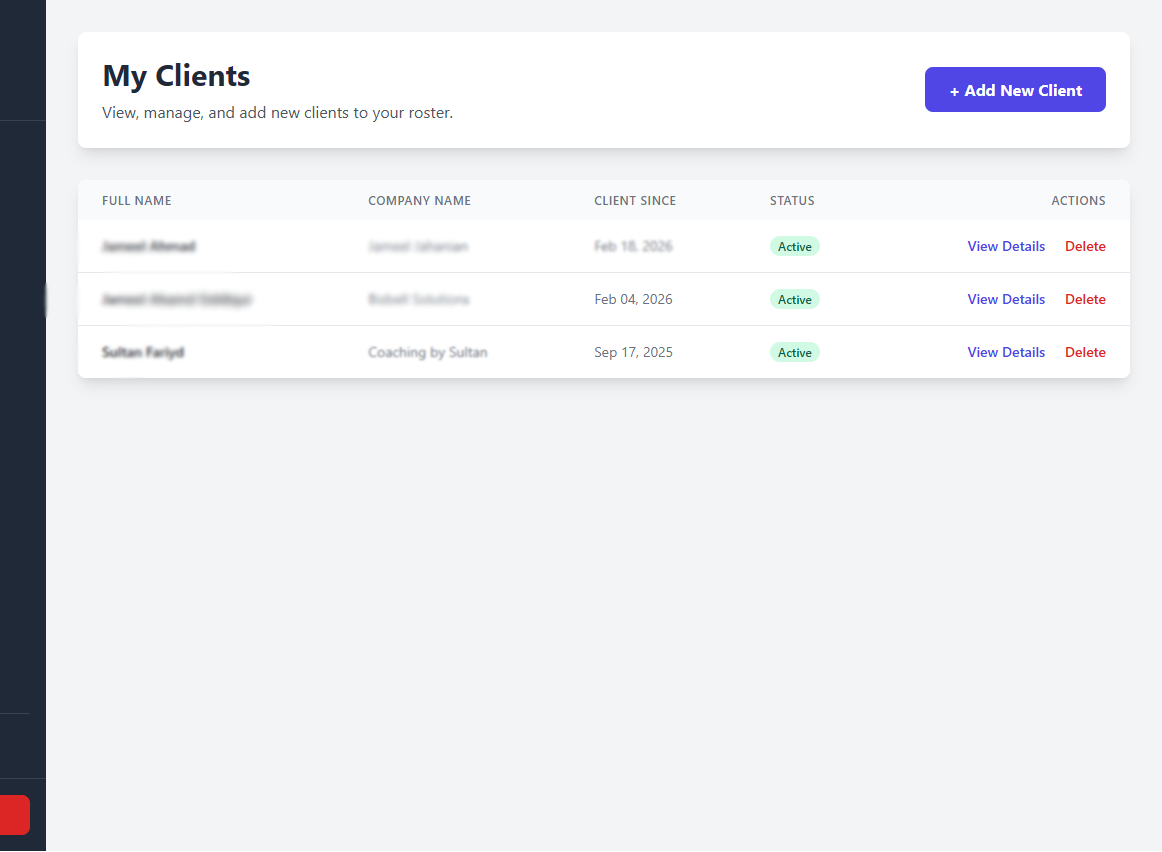Click the Active badge on the first row
This screenshot has width=1162, height=852.
coord(794,246)
